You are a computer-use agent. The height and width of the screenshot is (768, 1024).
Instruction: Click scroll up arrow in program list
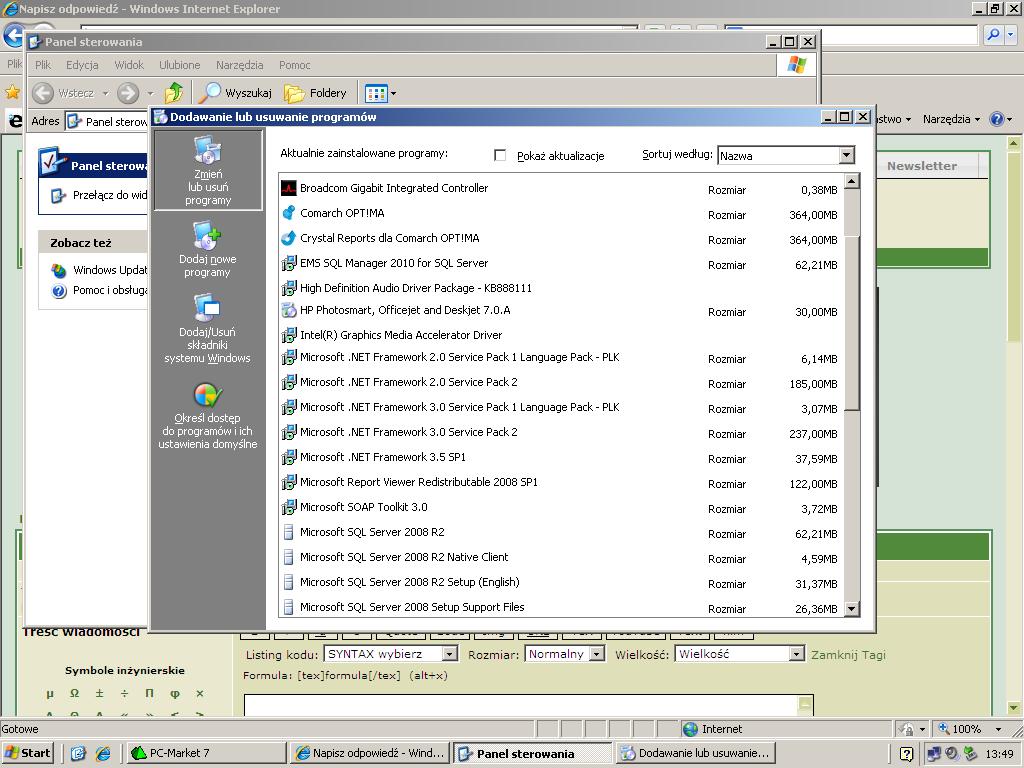coord(851,181)
